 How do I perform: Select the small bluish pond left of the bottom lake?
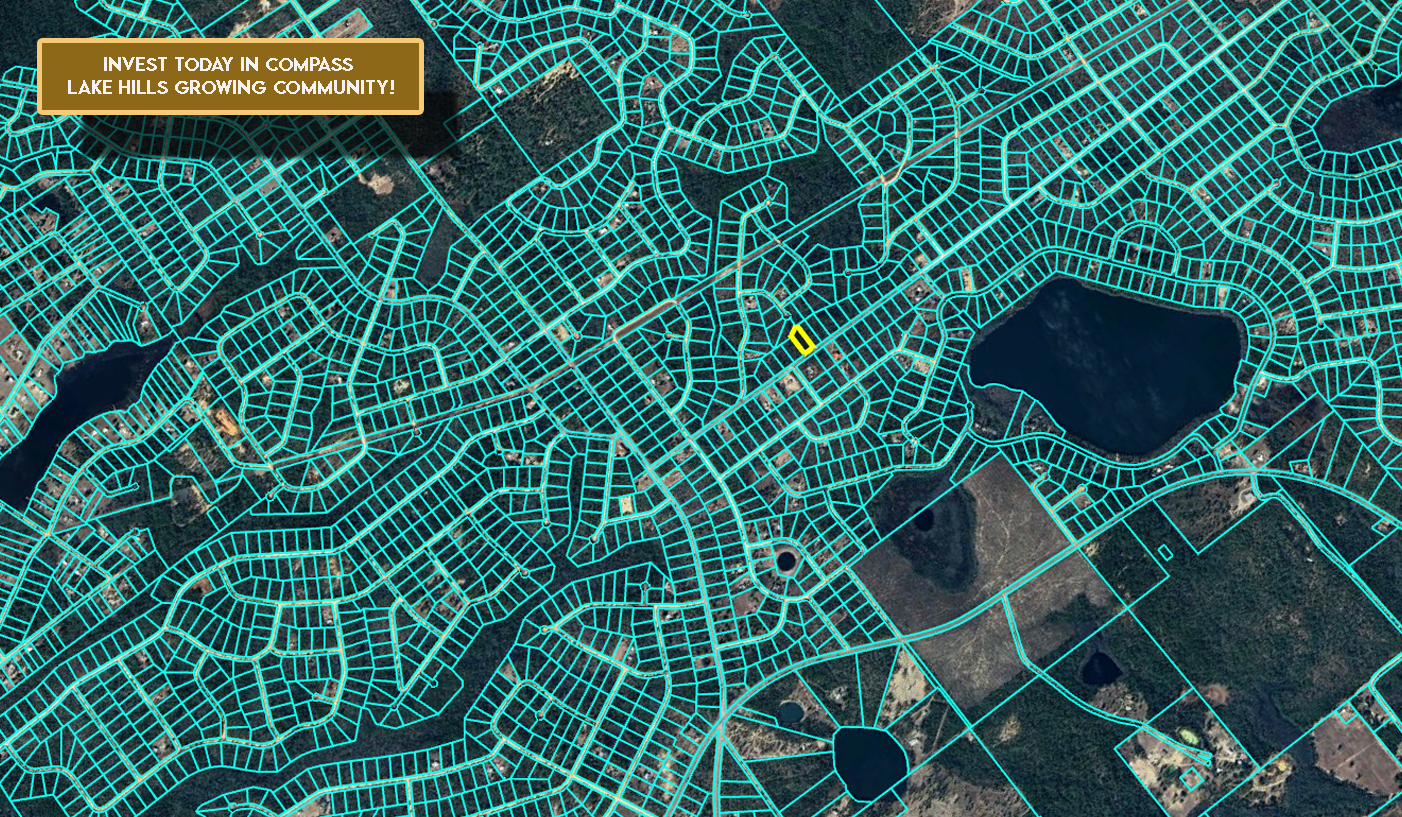pyautogui.click(x=790, y=713)
